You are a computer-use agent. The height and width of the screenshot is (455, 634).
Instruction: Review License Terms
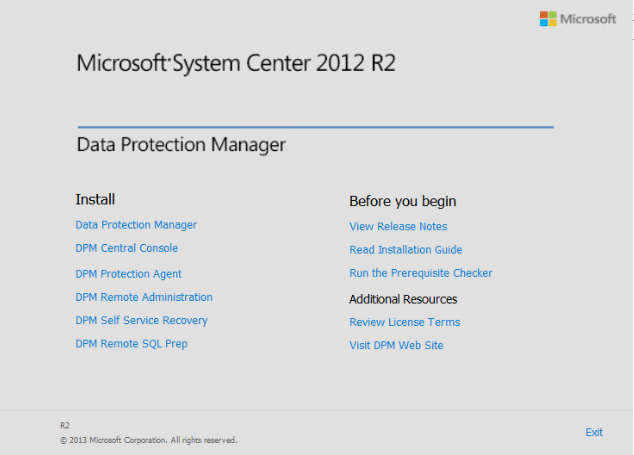[404, 322]
